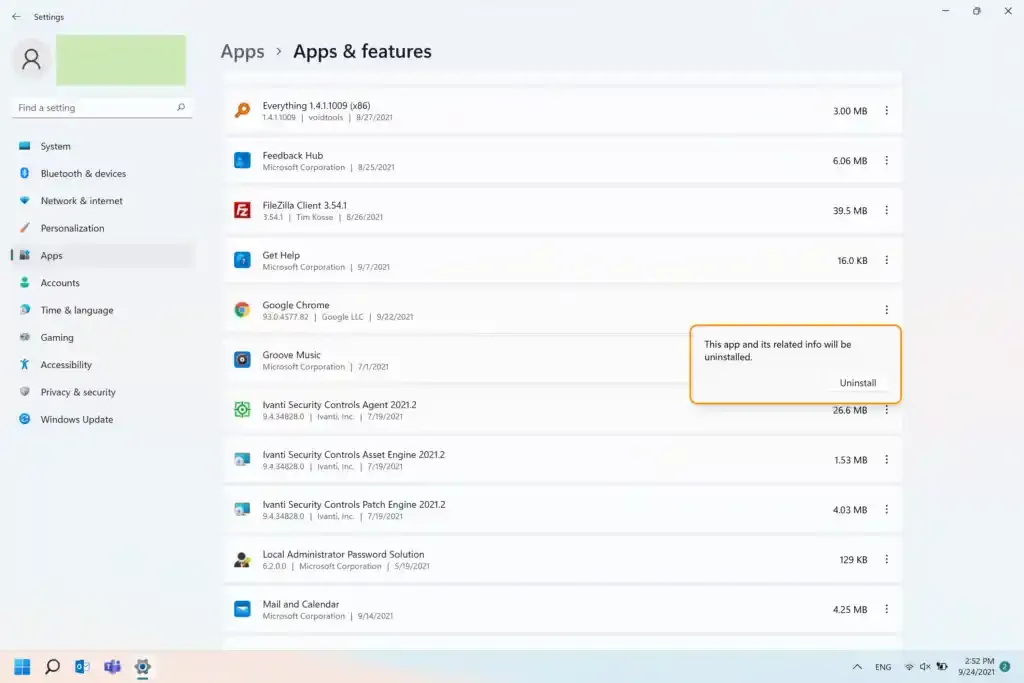Open Gaming settings
1024x683 pixels.
coord(103,338)
